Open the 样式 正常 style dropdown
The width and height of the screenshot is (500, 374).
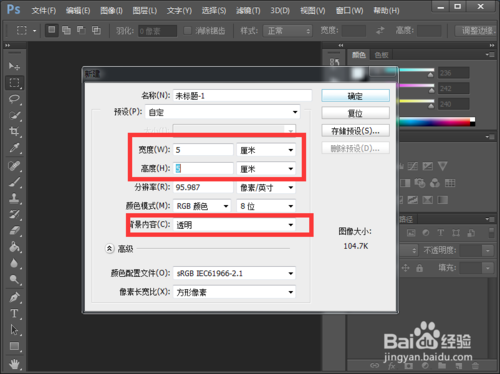pyautogui.click(x=288, y=31)
